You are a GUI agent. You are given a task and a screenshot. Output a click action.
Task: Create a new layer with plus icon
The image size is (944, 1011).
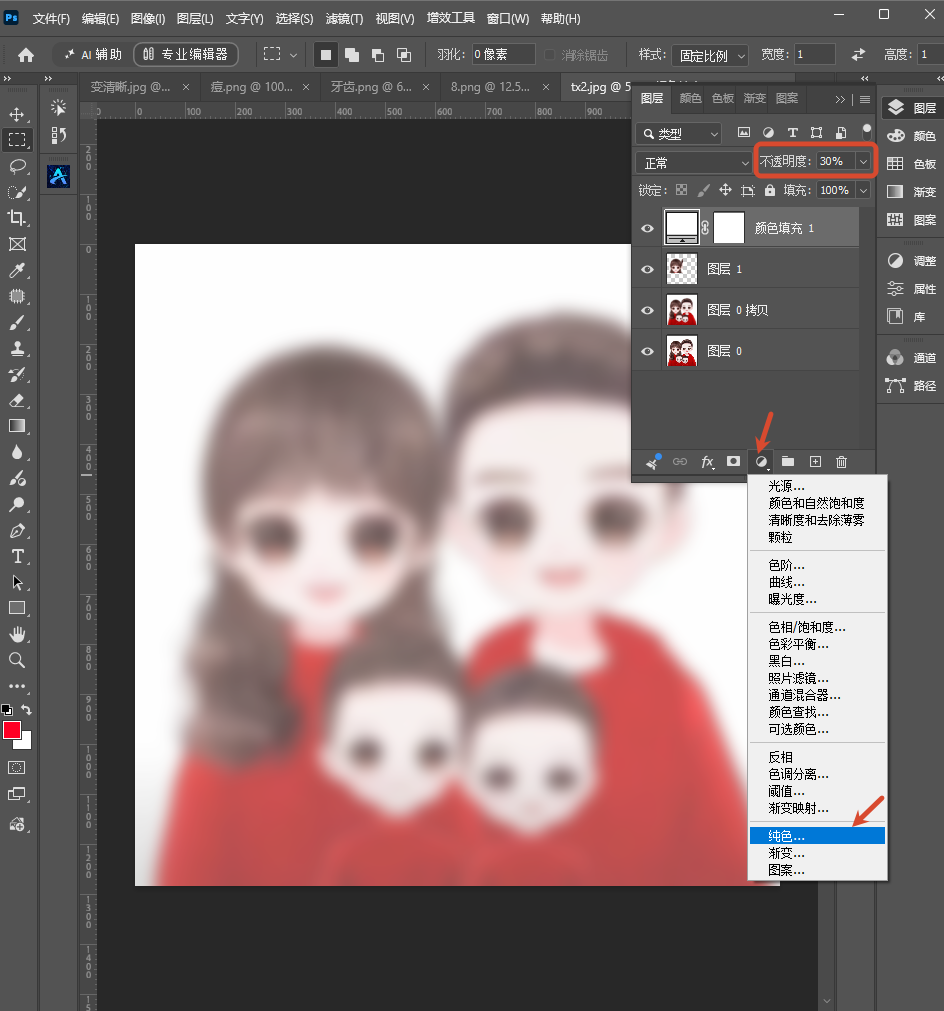point(815,462)
